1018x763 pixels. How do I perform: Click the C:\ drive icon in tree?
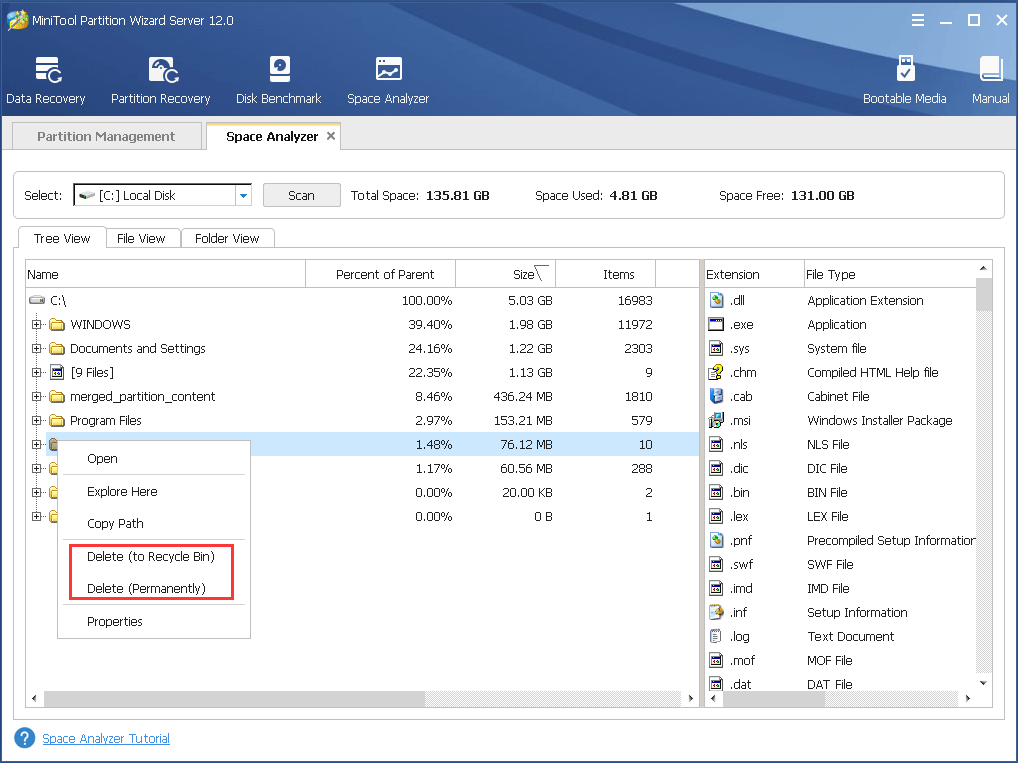tap(37, 300)
